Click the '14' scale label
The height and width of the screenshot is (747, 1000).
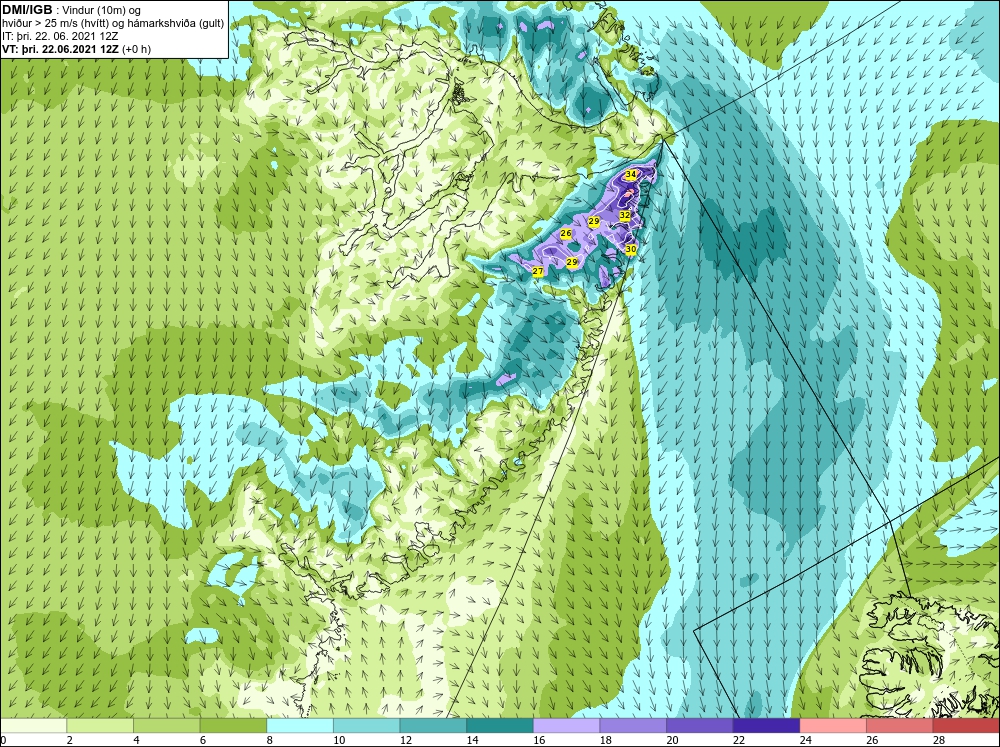pos(472,740)
